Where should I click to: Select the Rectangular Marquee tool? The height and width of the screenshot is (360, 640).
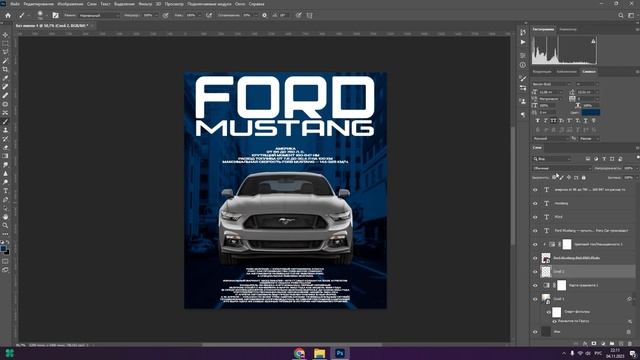5,44
